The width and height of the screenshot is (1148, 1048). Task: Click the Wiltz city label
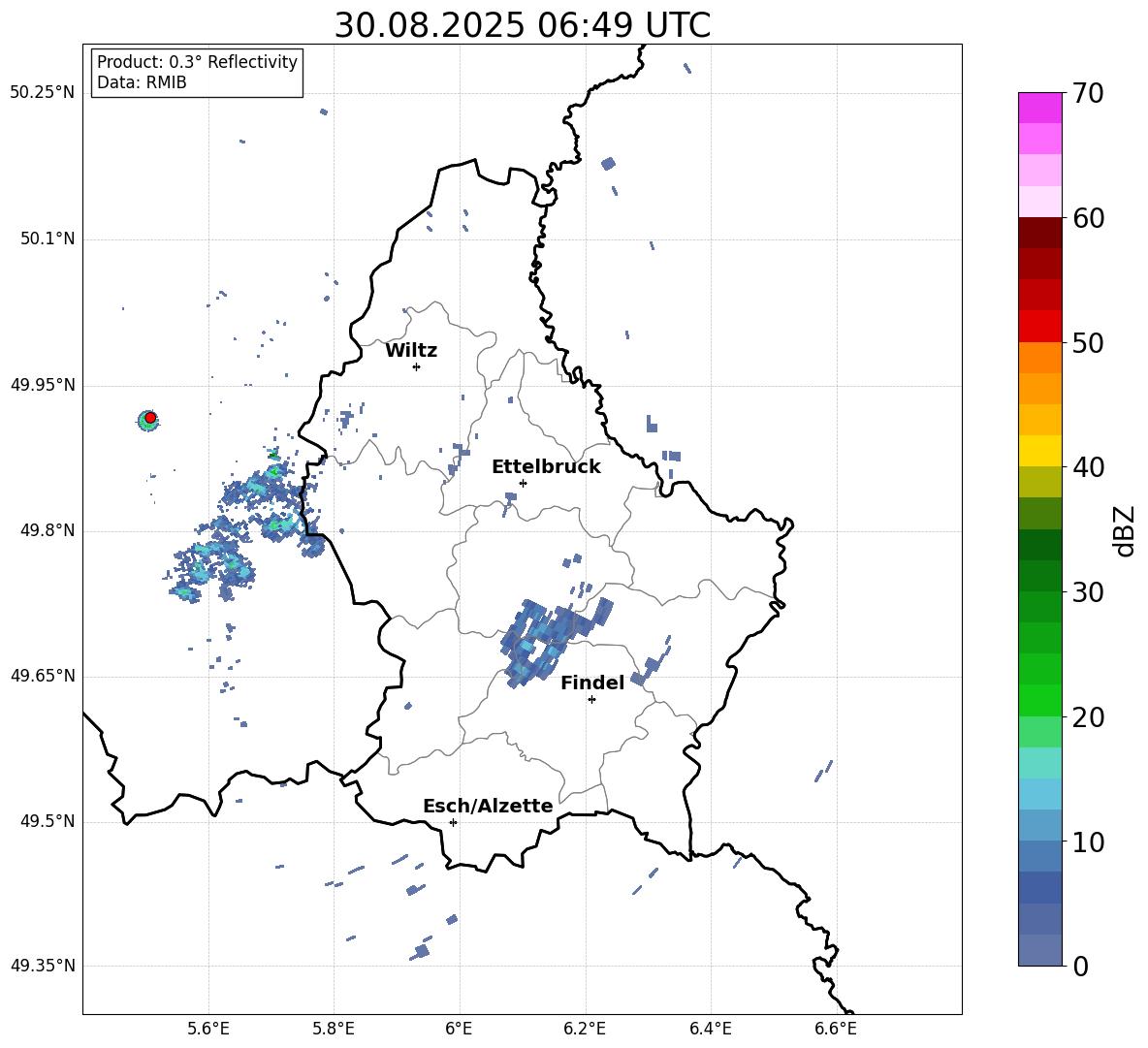[411, 351]
